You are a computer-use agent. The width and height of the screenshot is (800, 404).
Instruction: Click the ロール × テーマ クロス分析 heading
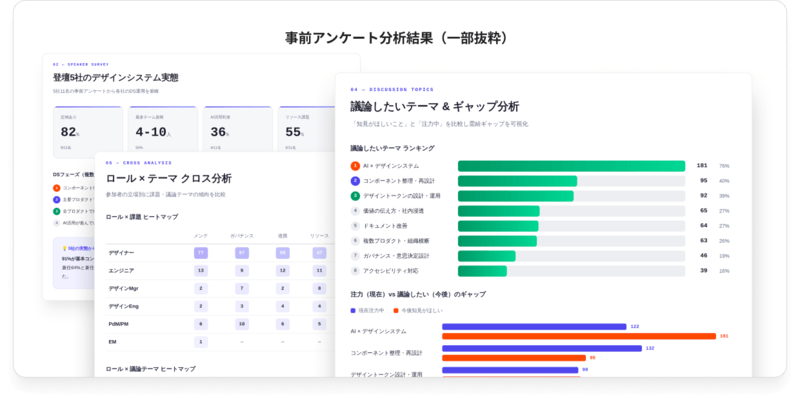pos(169,179)
